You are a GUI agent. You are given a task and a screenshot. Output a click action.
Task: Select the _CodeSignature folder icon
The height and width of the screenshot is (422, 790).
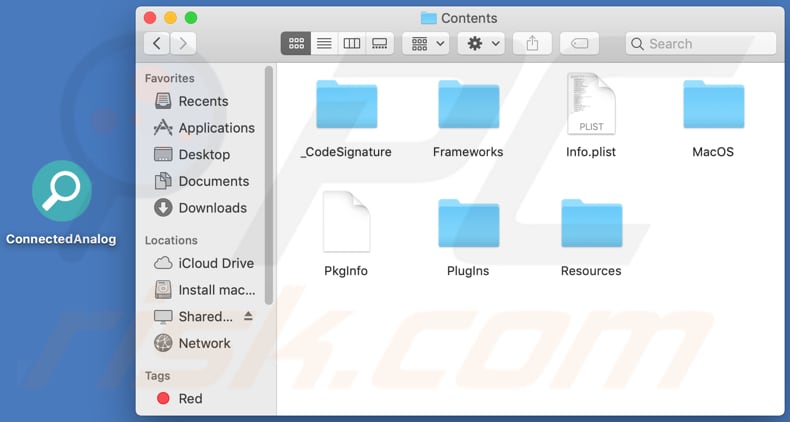[x=347, y=104]
